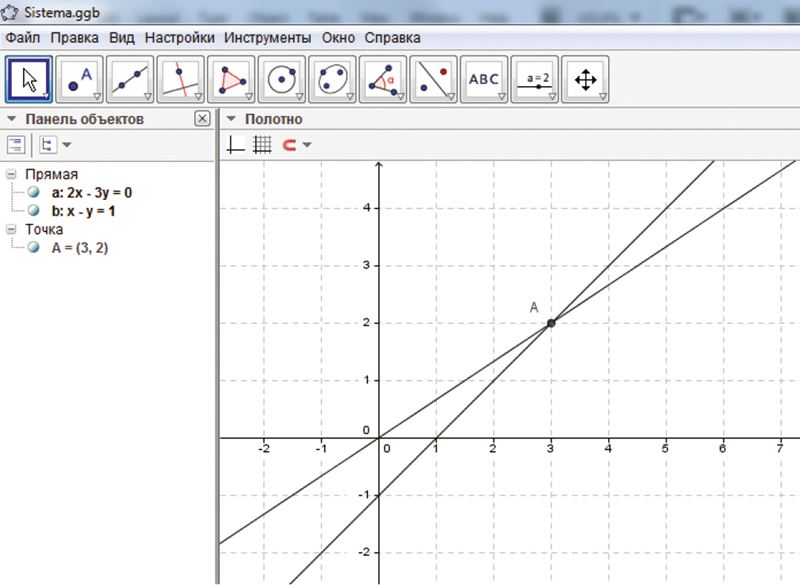Open the point capturing dropdown arrow

[307, 145]
